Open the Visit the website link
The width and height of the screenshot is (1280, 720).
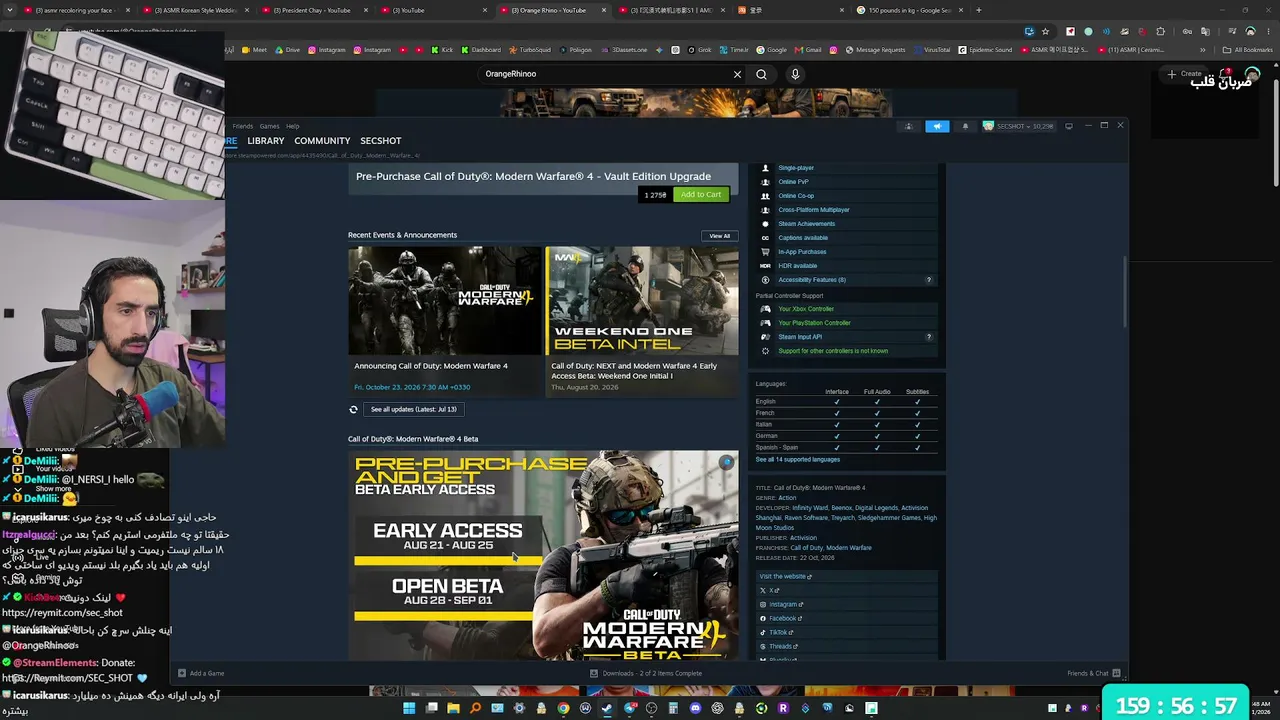785,576
